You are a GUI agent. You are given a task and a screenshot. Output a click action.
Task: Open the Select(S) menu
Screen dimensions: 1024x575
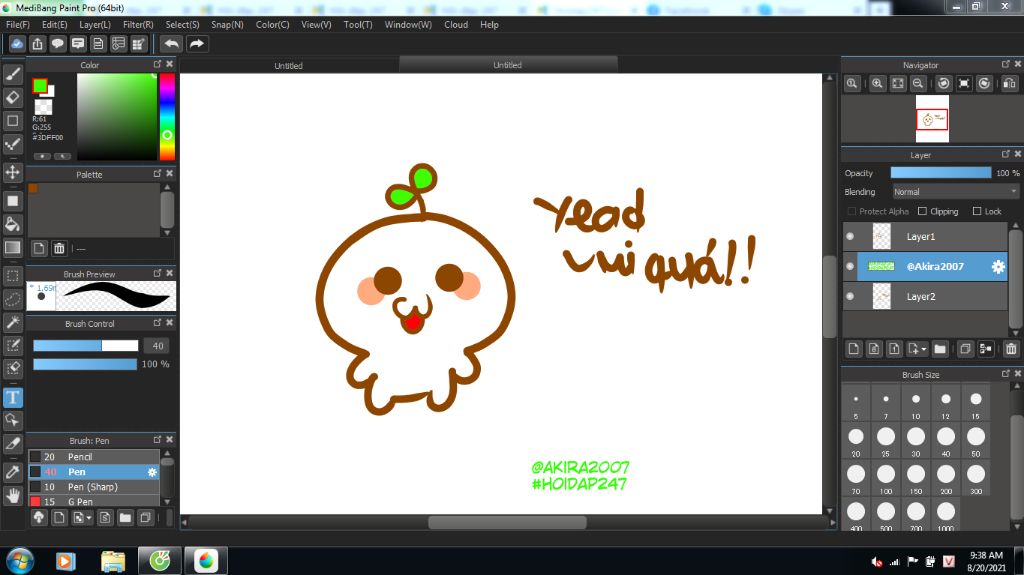point(182,24)
